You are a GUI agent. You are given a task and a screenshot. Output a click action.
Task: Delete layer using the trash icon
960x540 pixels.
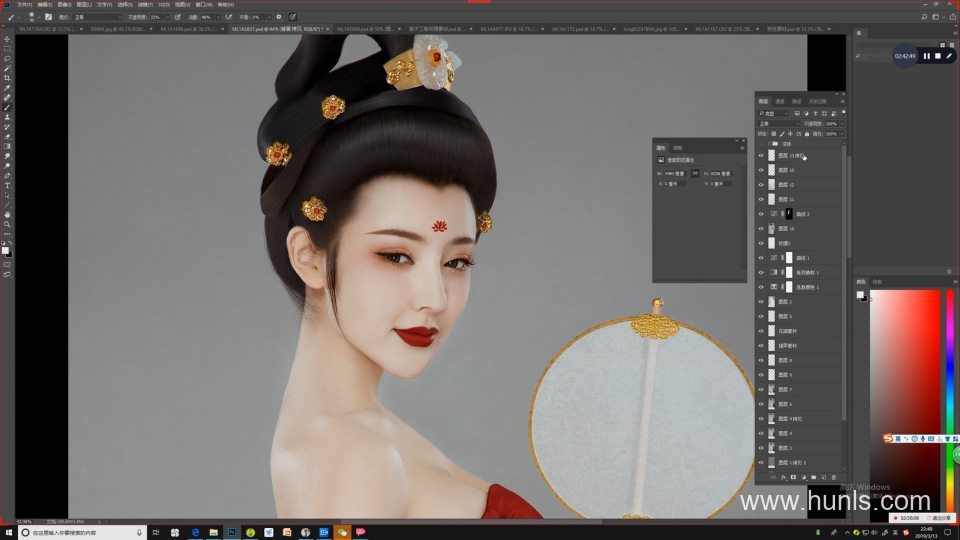pyautogui.click(x=834, y=478)
